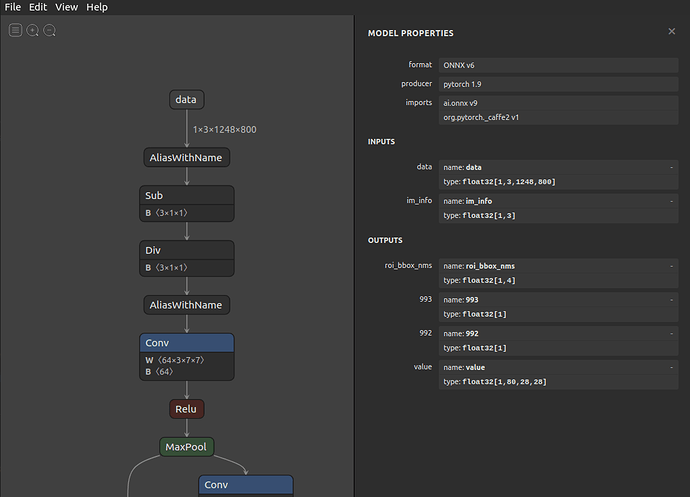Select the first AliasWithName node

pyautogui.click(x=187, y=158)
